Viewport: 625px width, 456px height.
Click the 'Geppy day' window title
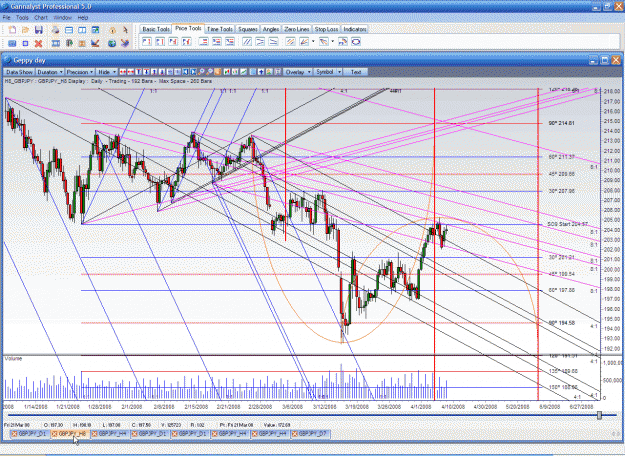click(29, 60)
